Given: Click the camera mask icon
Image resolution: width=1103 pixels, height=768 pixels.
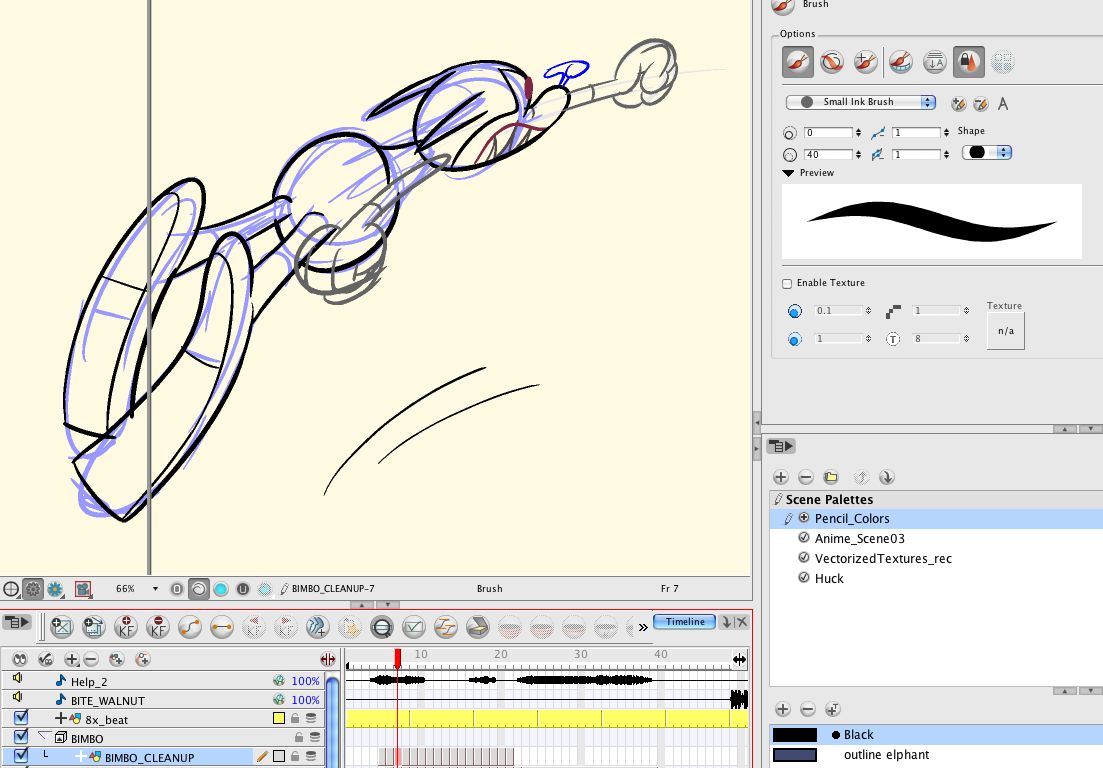Looking at the screenshot, I should pyautogui.click(x=84, y=589).
